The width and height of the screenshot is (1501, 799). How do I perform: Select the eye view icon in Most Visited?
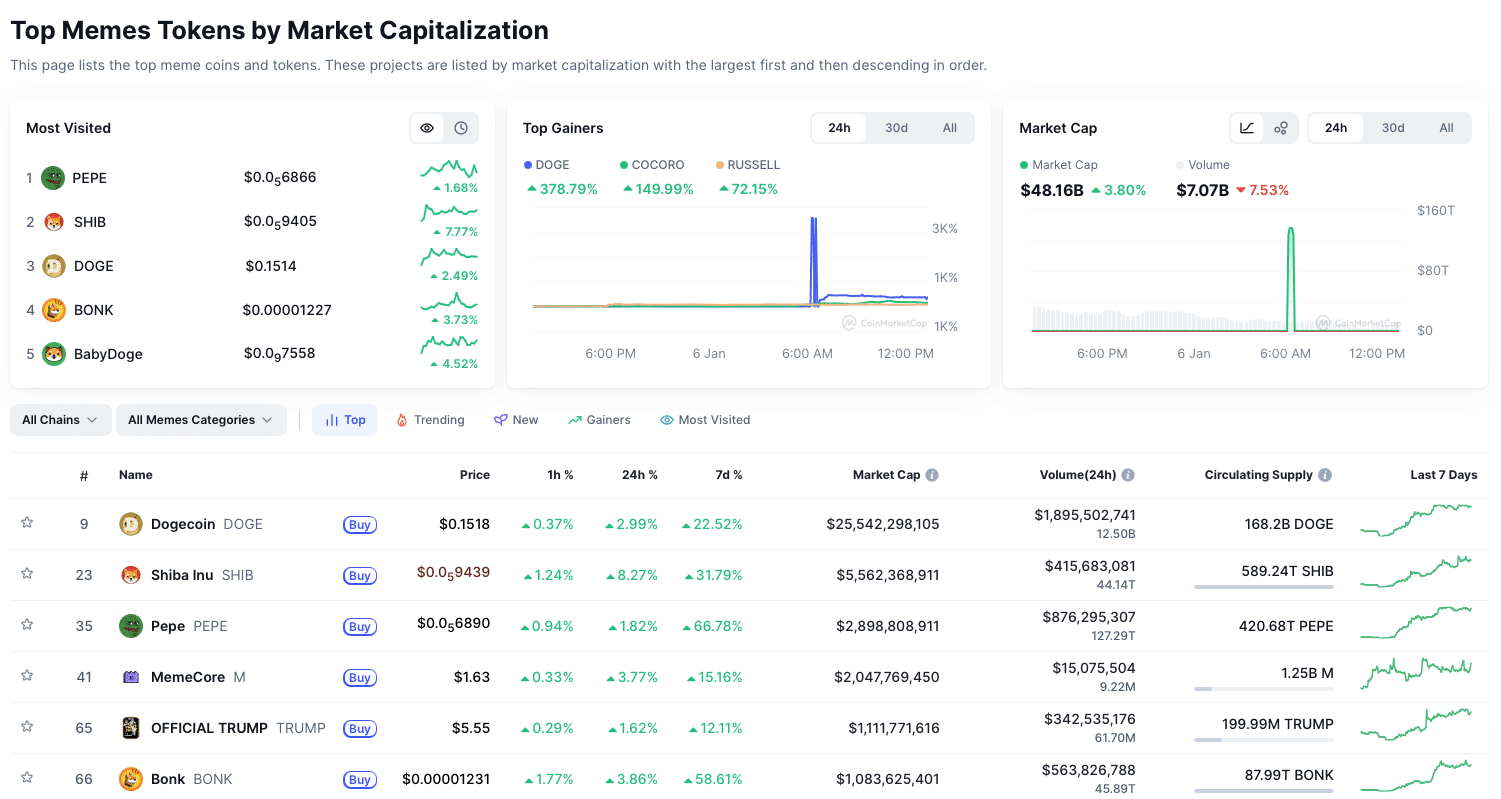coord(427,128)
